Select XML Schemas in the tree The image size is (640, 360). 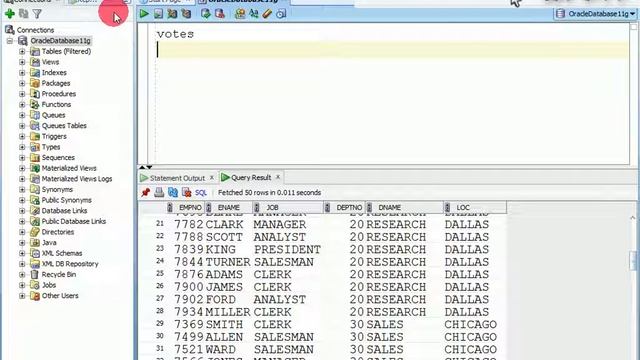(x=62, y=253)
